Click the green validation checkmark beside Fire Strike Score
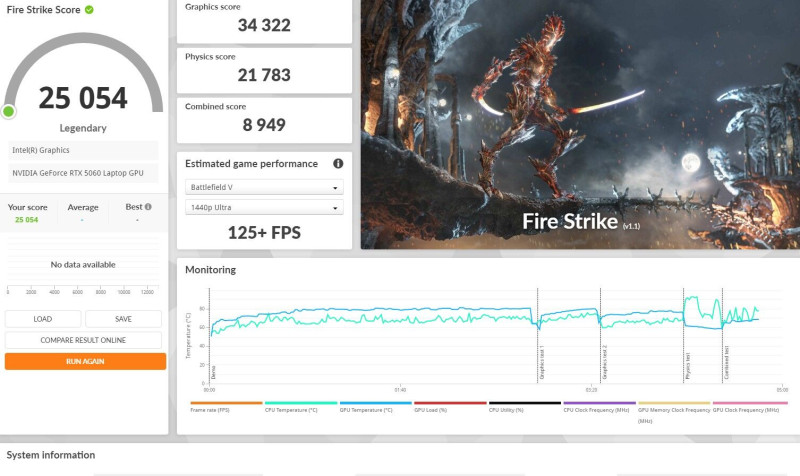The width and height of the screenshot is (800, 476). click(89, 10)
